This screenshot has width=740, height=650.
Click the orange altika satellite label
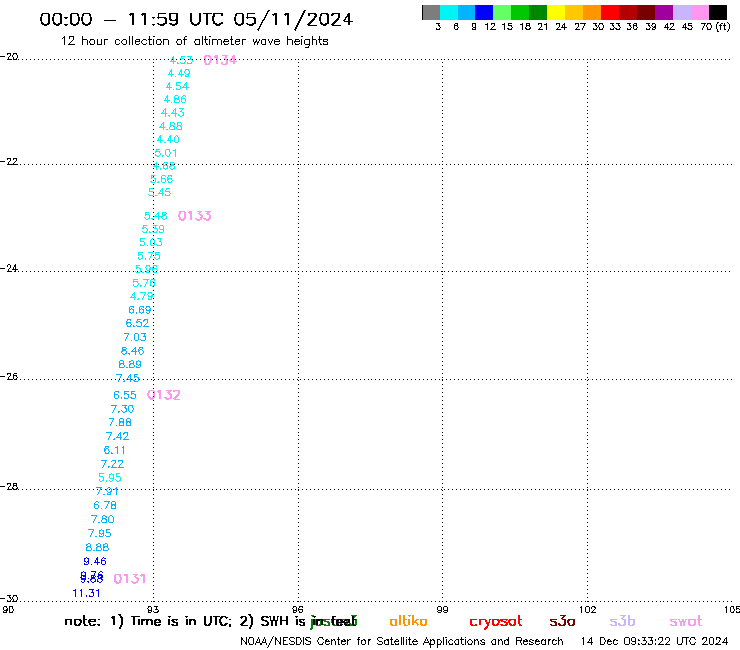[408, 621]
